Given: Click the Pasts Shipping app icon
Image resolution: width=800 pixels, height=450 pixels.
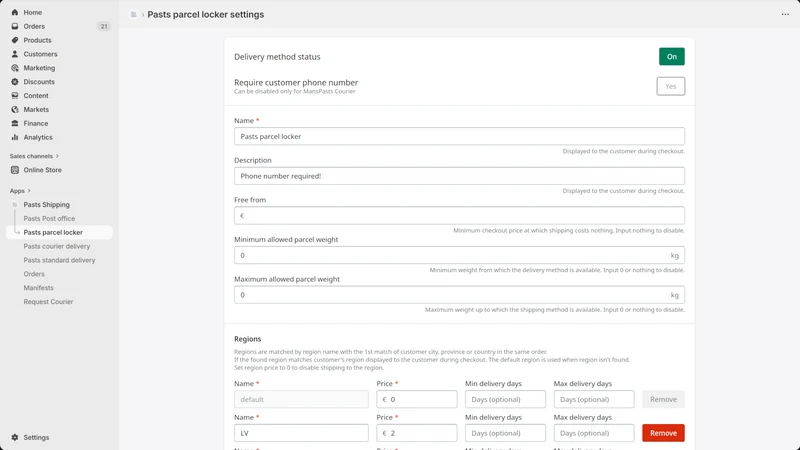Looking at the screenshot, I should 15,205.
